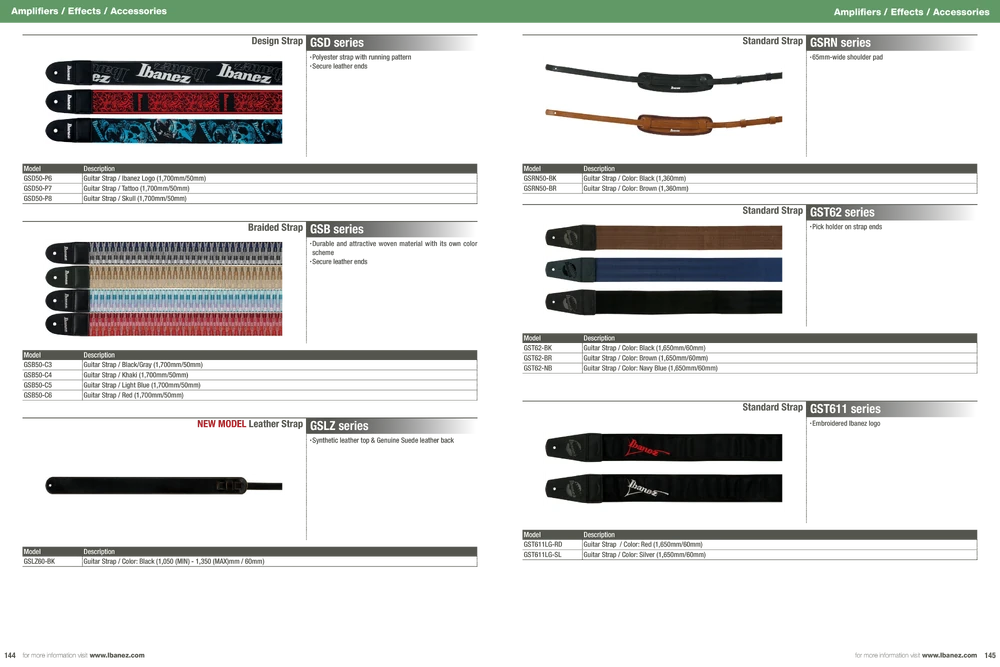Click the GST611 series heading
The height and width of the screenshot is (667, 1000).
pos(845,409)
